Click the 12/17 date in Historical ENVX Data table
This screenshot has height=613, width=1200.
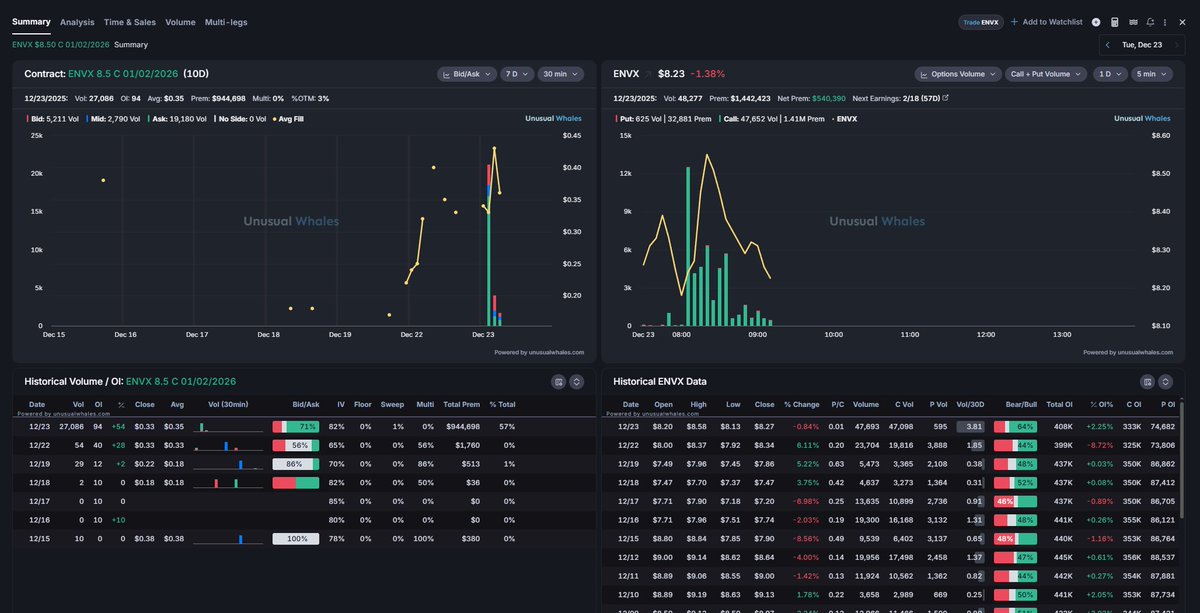click(626, 501)
